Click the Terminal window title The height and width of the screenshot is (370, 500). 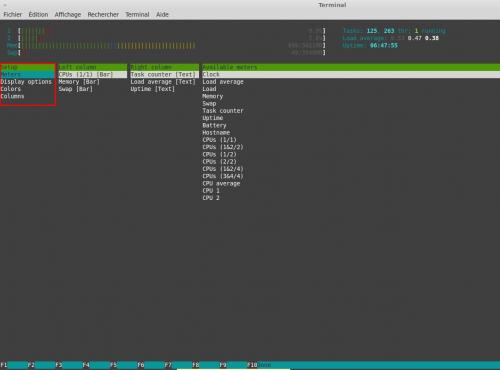(x=332, y=5)
